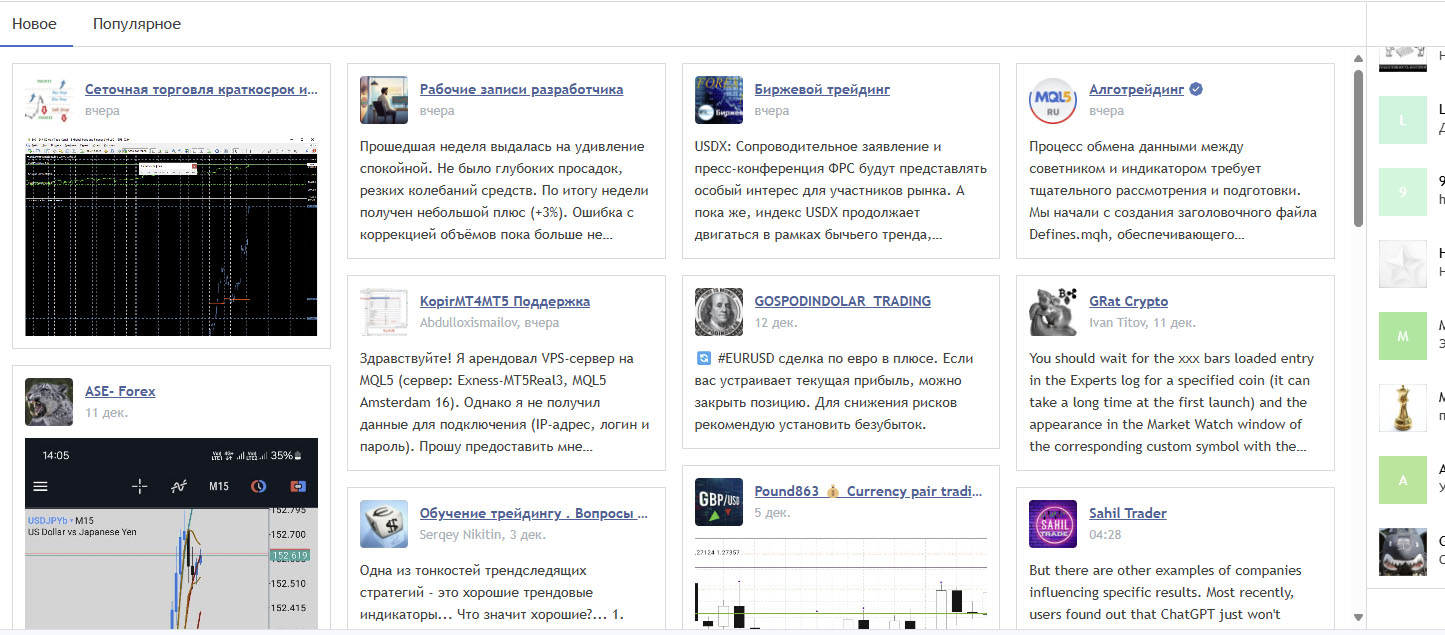Viewport: 1445px width, 635px height.
Task: Click the Биржевой трейдинг channel avatar
Action: pos(719,99)
